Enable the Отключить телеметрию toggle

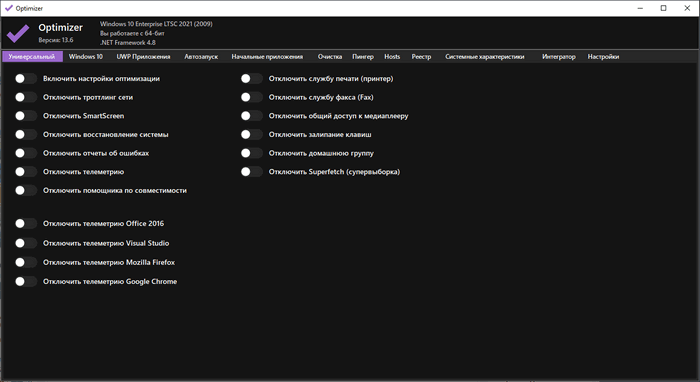pos(25,172)
